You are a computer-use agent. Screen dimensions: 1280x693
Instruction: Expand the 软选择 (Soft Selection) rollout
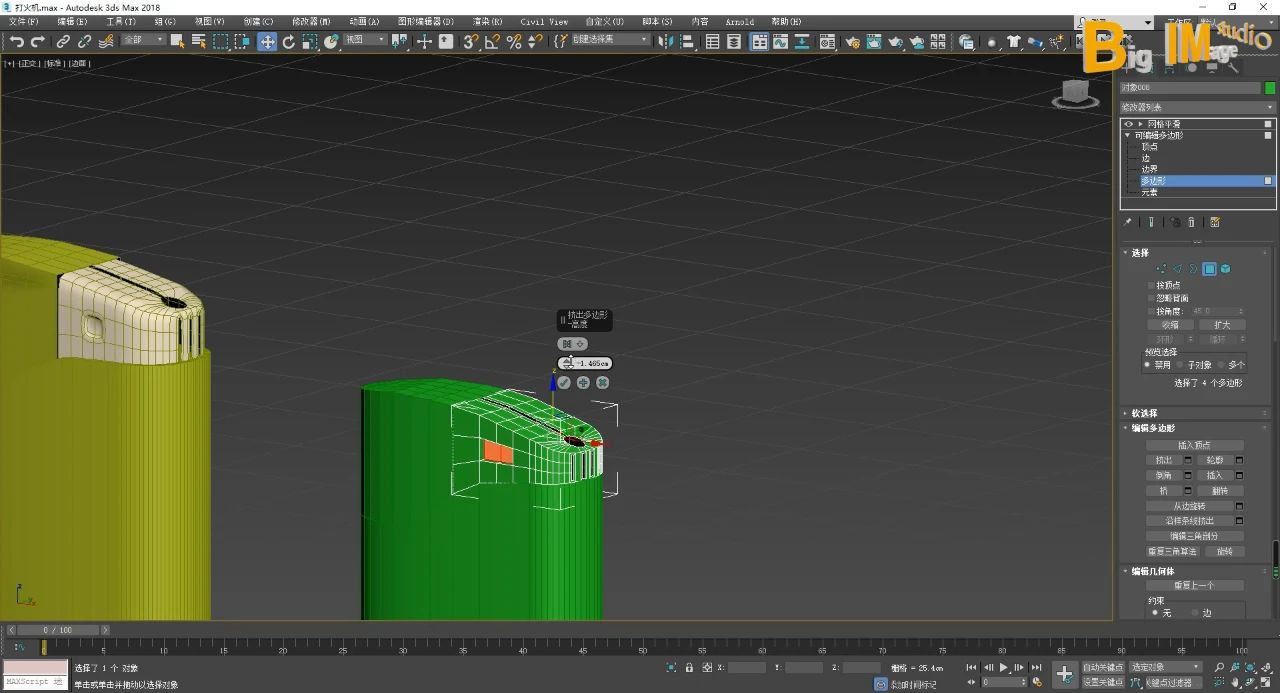(x=1144, y=413)
